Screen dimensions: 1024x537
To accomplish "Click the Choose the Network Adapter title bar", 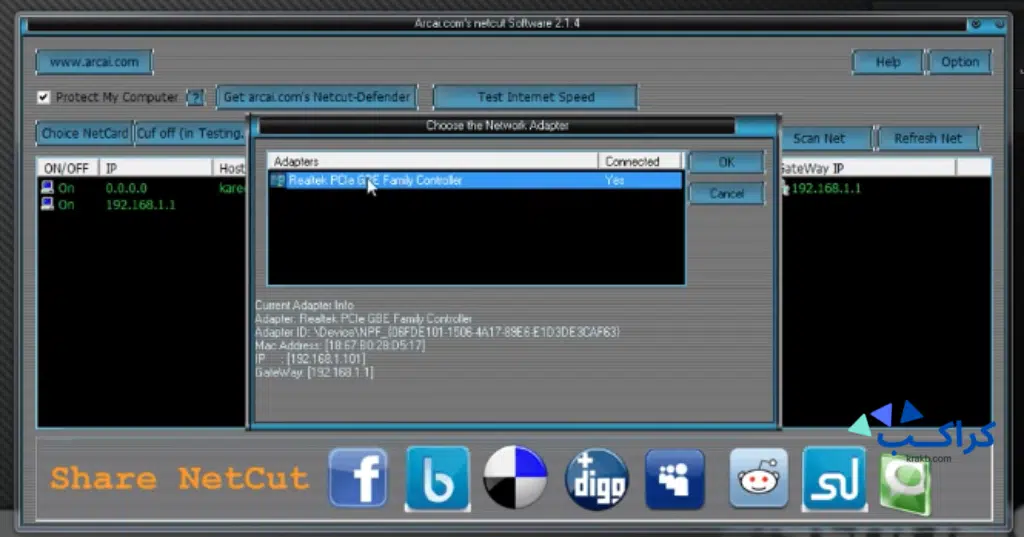I will point(496,125).
